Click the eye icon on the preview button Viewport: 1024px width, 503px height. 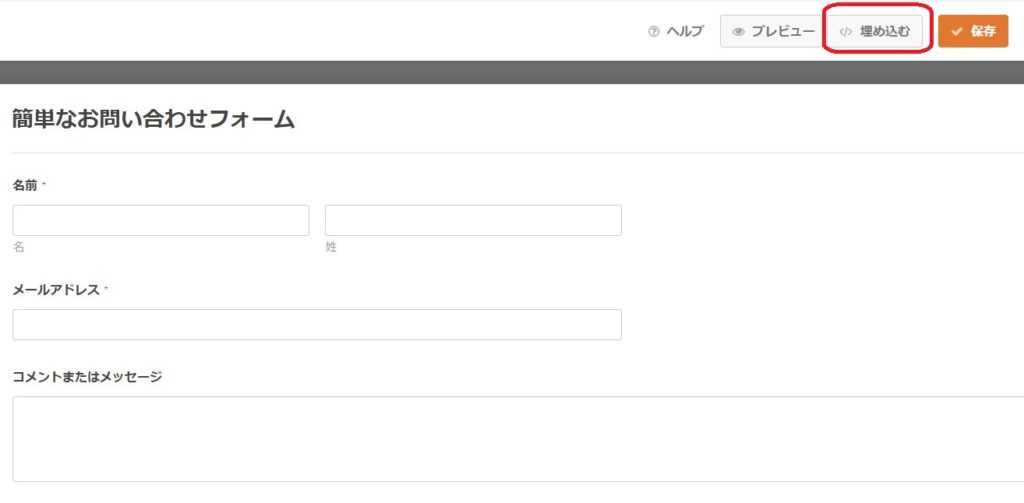point(739,32)
